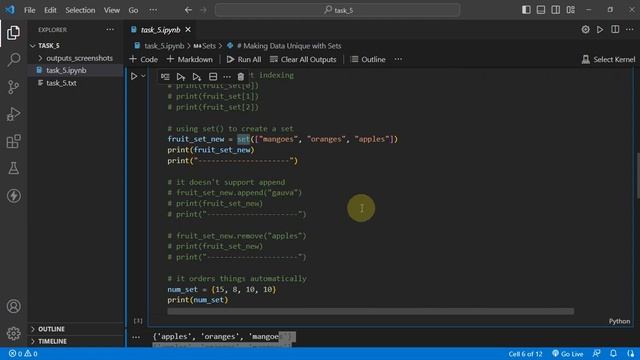This screenshot has height=360, width=640.
Task: Open the Testing flask view
Action: pyautogui.click(x=13, y=168)
